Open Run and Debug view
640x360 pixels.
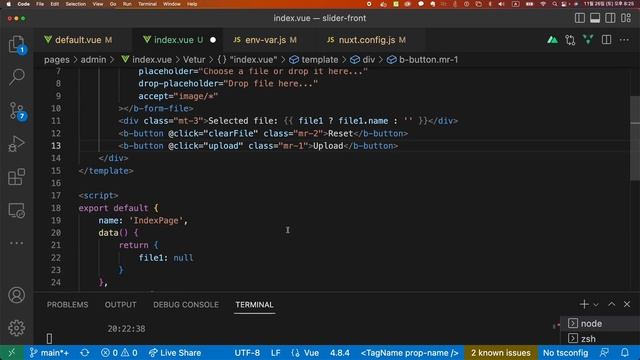[x=16, y=144]
